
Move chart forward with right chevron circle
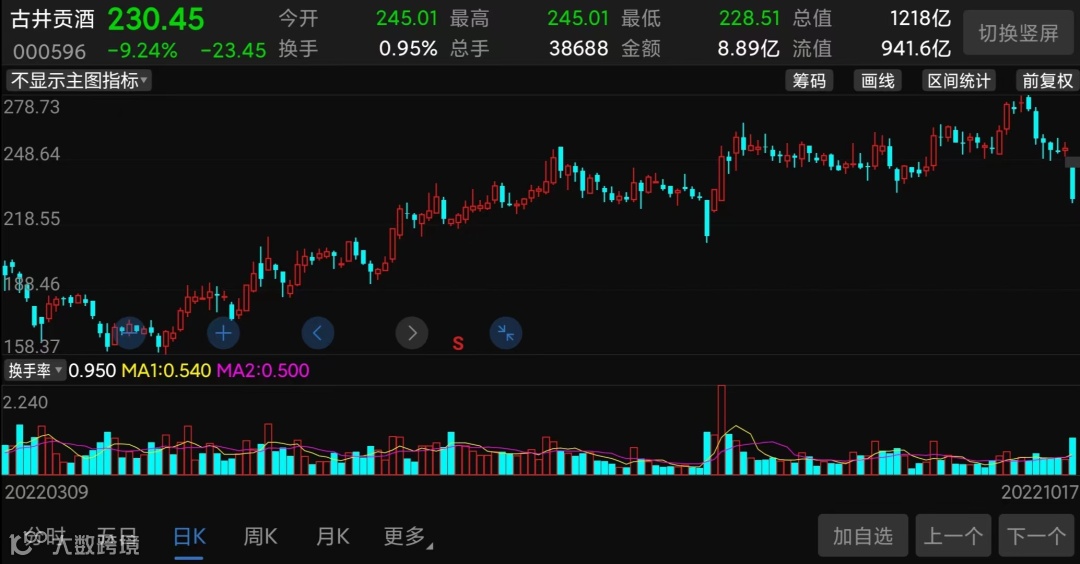click(412, 333)
